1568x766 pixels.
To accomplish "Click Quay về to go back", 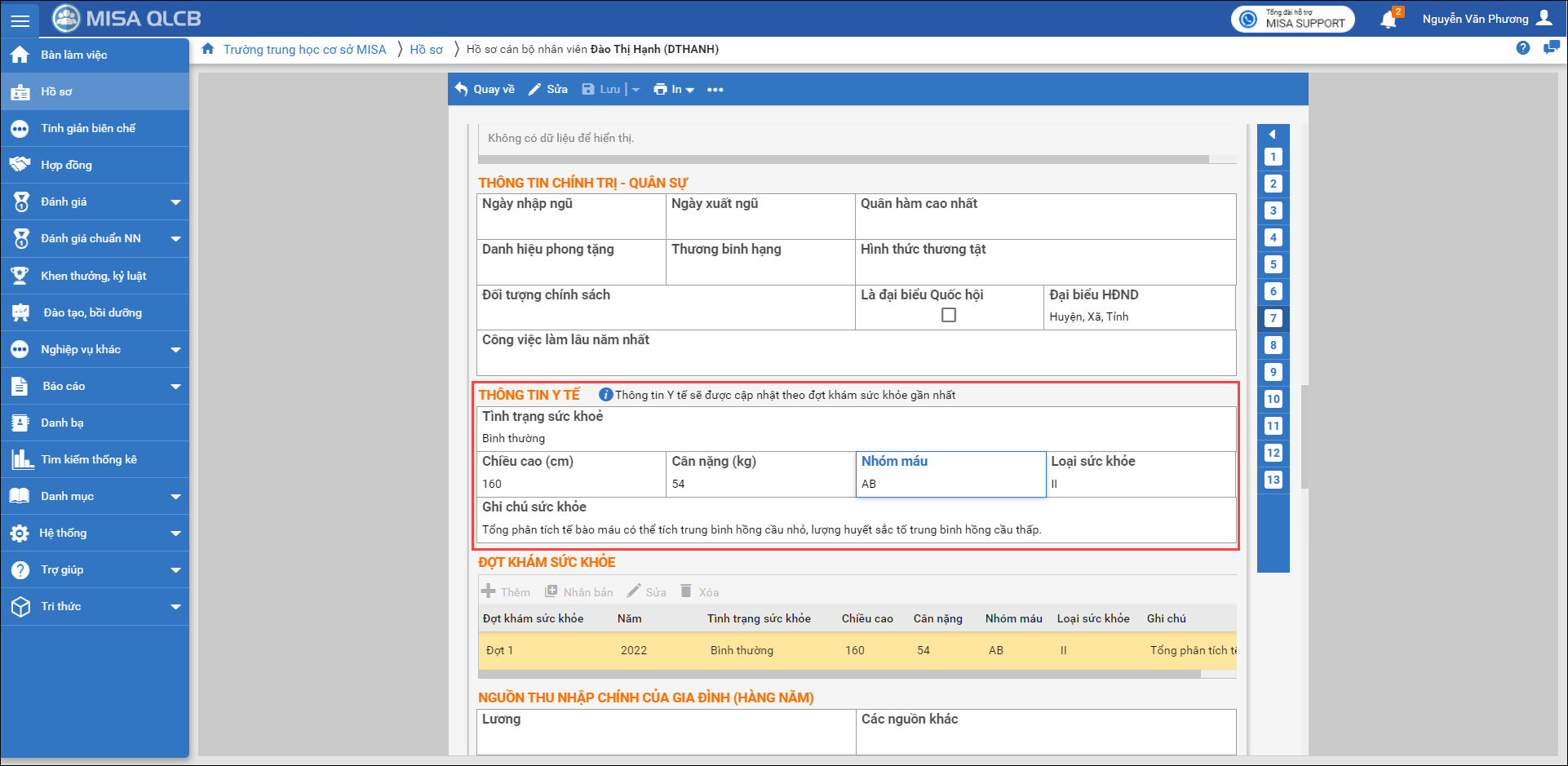I will coord(485,90).
